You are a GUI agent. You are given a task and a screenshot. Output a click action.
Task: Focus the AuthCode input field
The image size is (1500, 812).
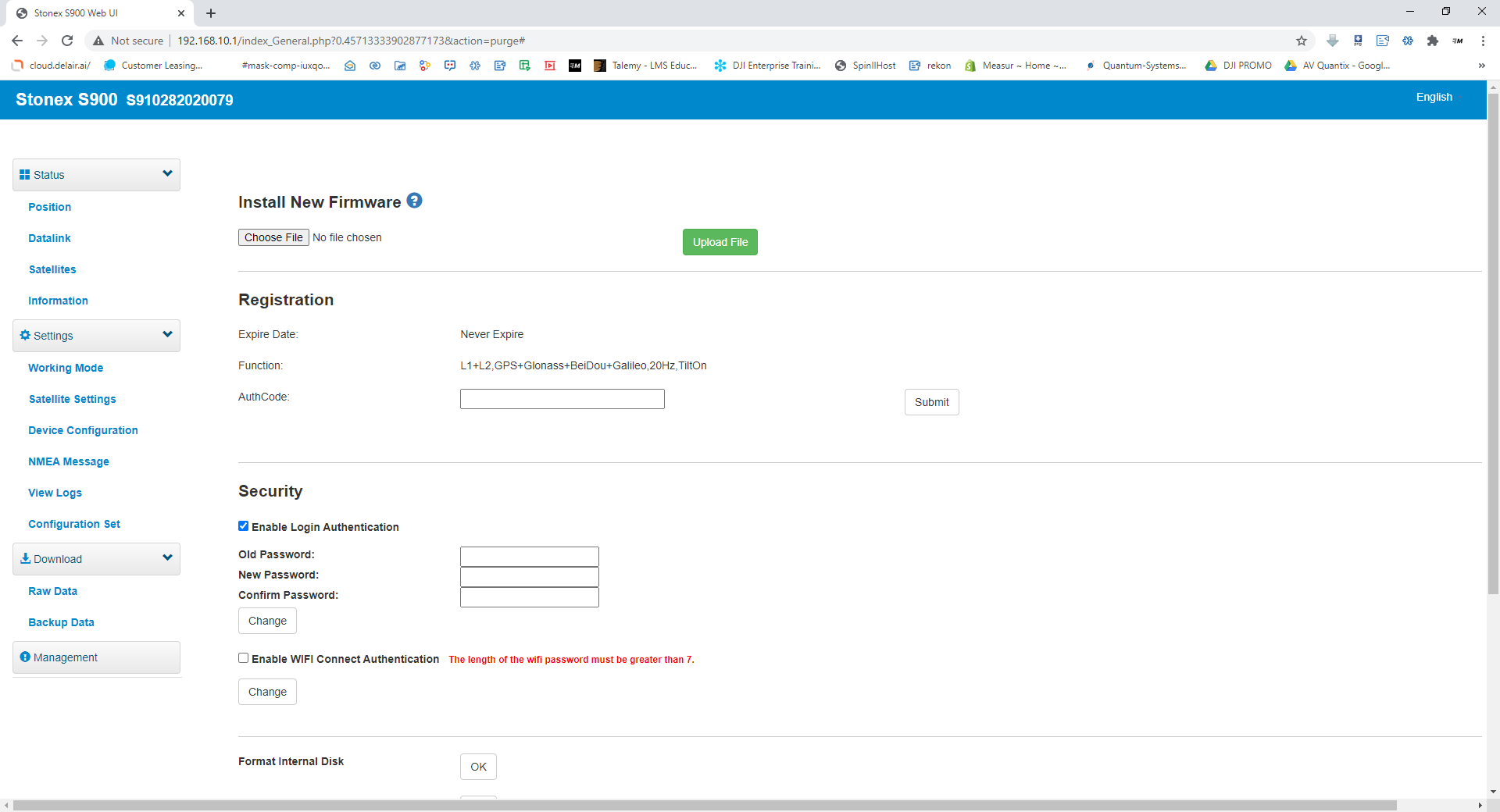point(562,399)
